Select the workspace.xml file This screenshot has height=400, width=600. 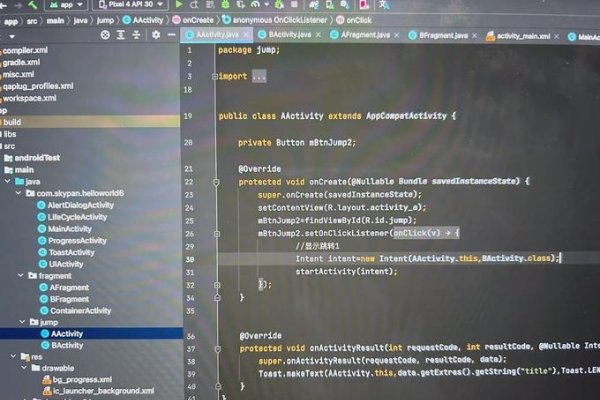pos(29,98)
